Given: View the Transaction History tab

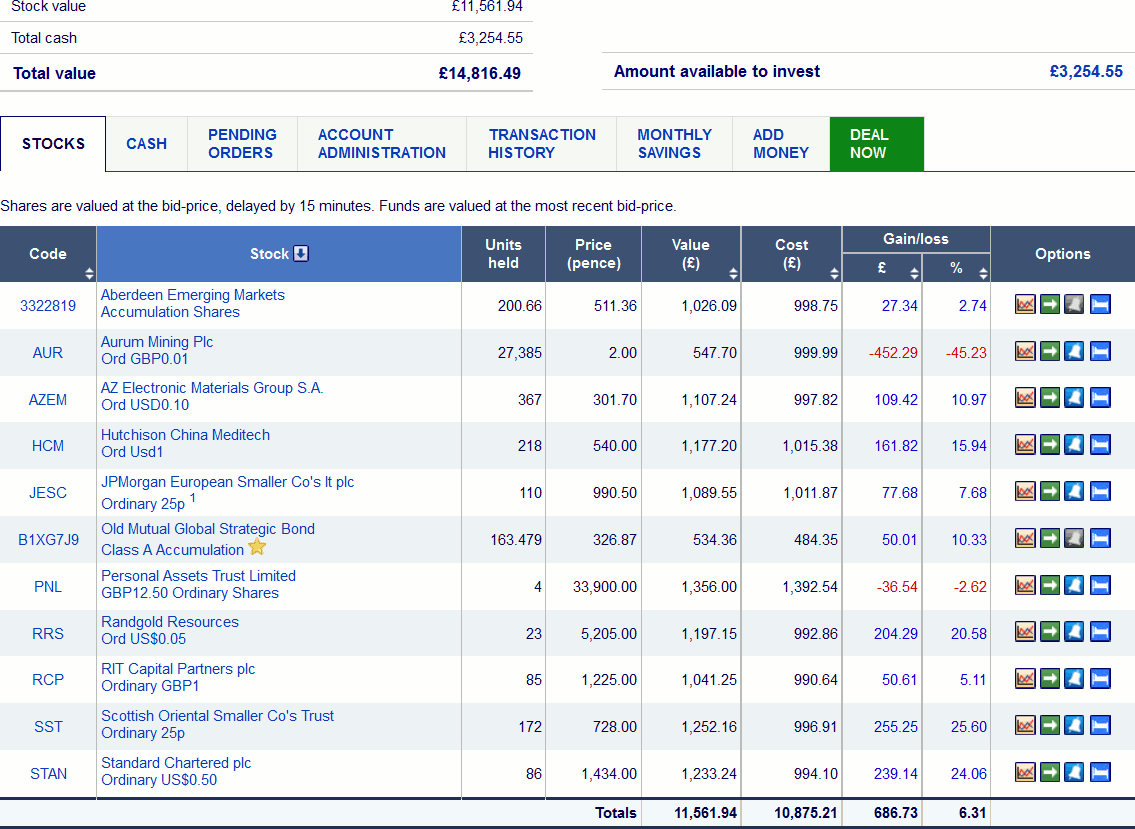Looking at the screenshot, I should coord(541,144).
